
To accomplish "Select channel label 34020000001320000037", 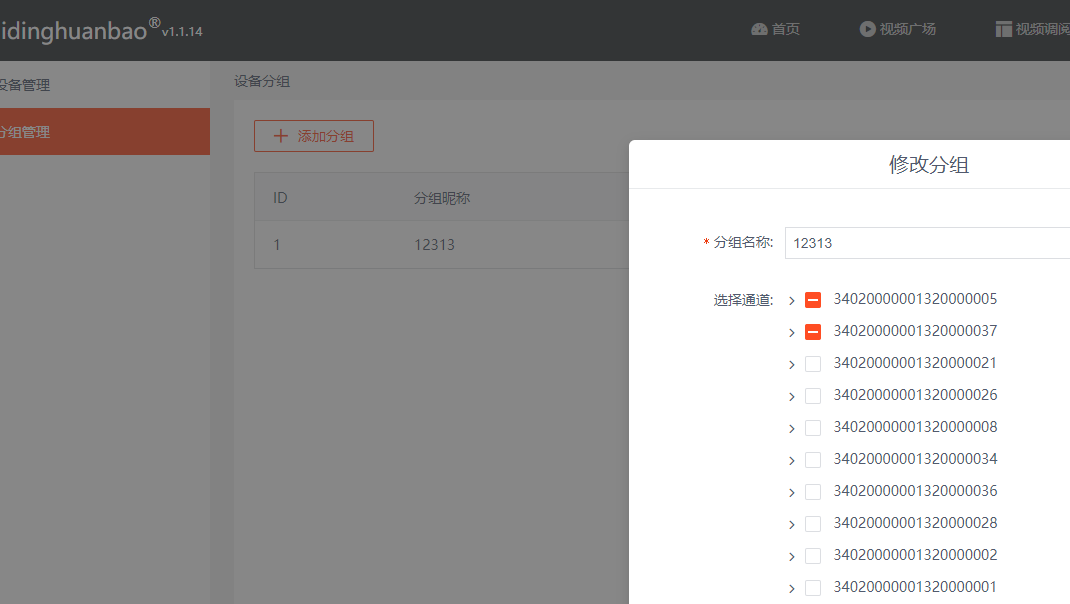I will 915,331.
